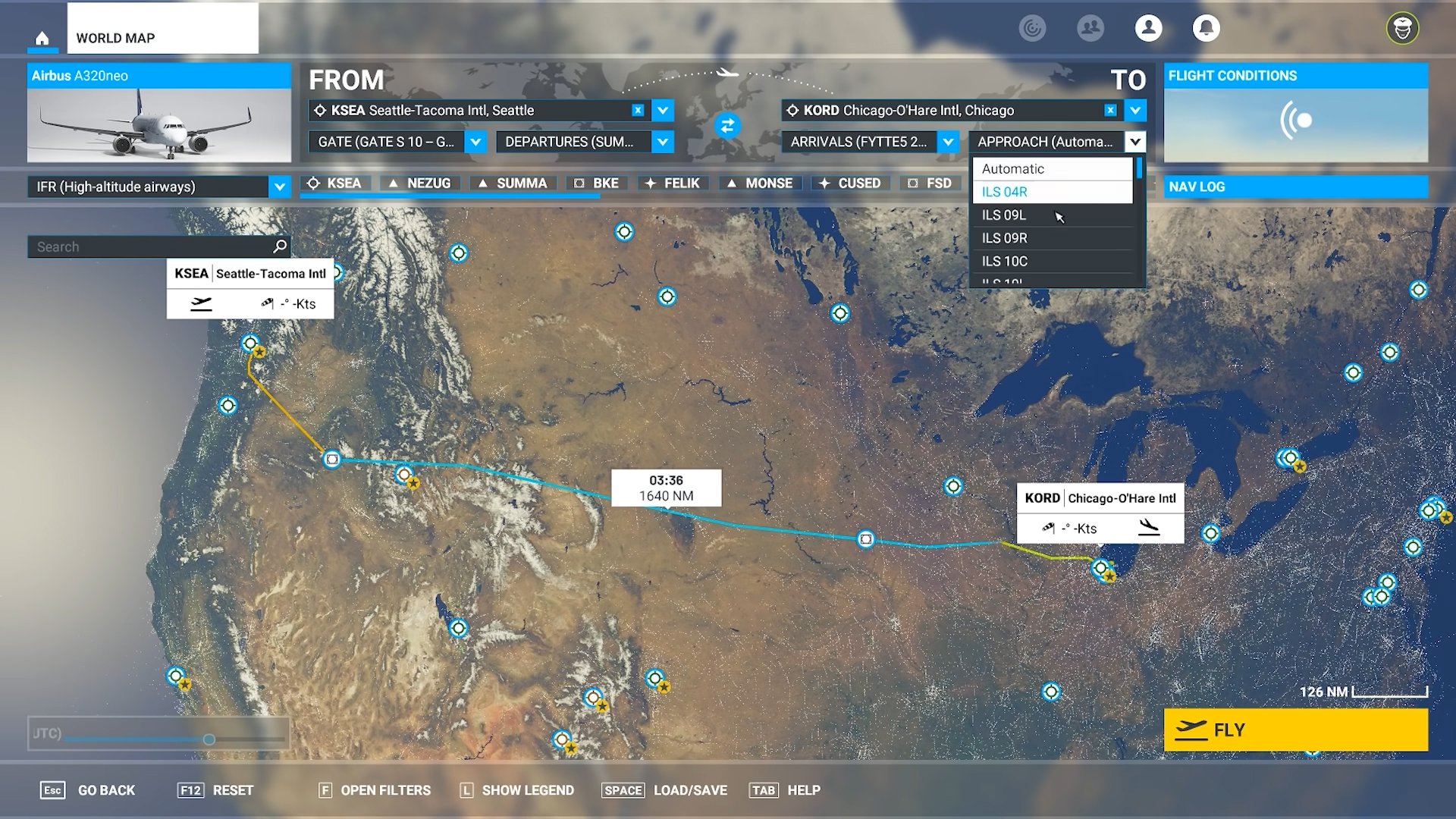Clear KSEA using the X in the From field
The image size is (1456, 819).
(x=637, y=110)
